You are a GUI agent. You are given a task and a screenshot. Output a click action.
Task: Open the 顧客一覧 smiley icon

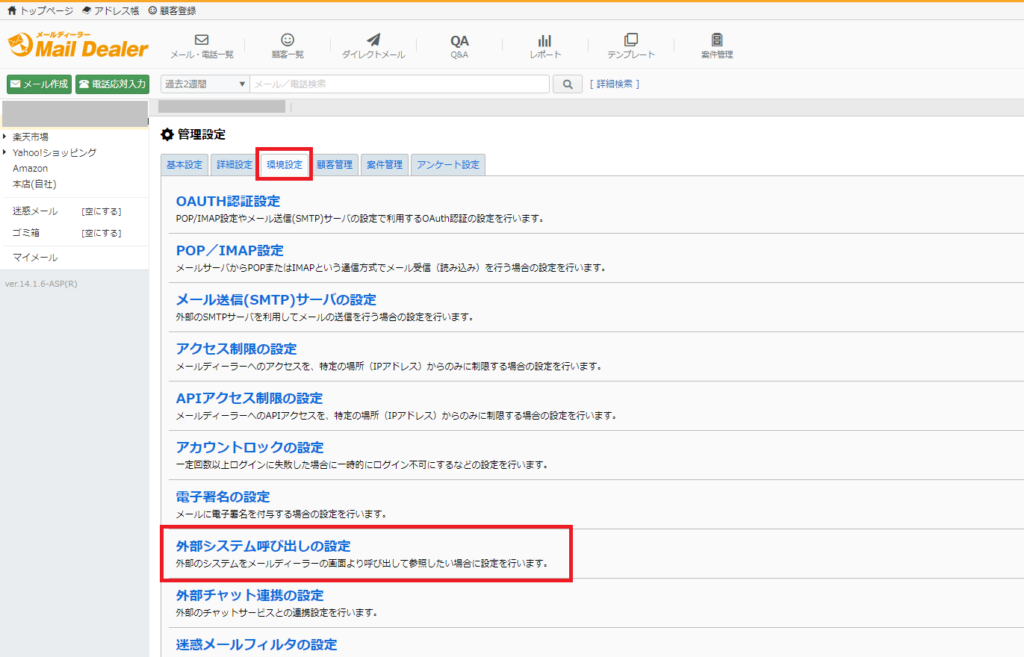(x=287, y=40)
